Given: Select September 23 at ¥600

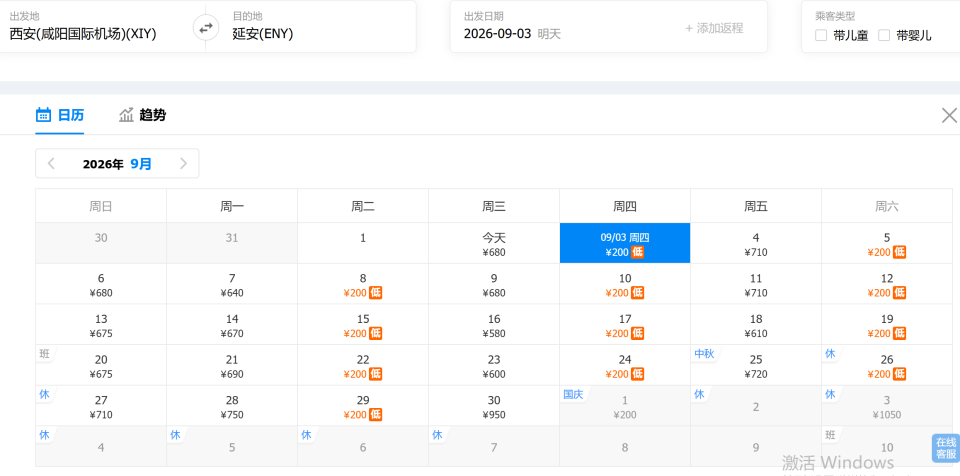Looking at the screenshot, I should pyautogui.click(x=494, y=365).
